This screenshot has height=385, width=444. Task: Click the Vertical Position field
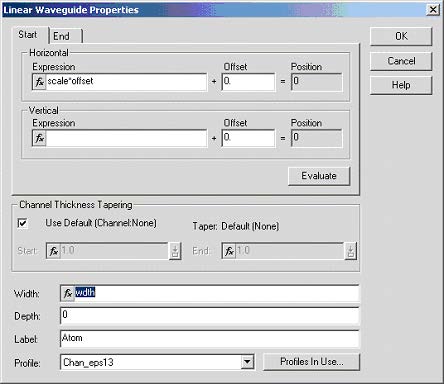[x=317, y=138]
